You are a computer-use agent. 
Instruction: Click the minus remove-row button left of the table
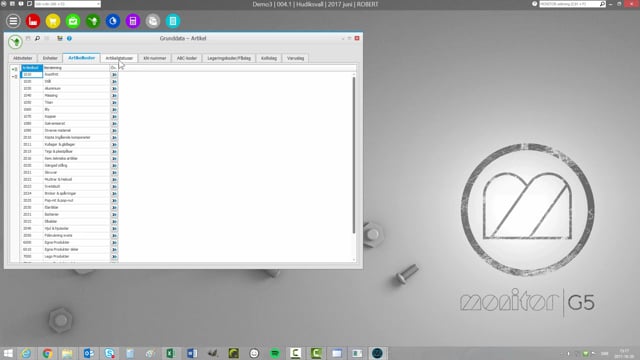15,76
